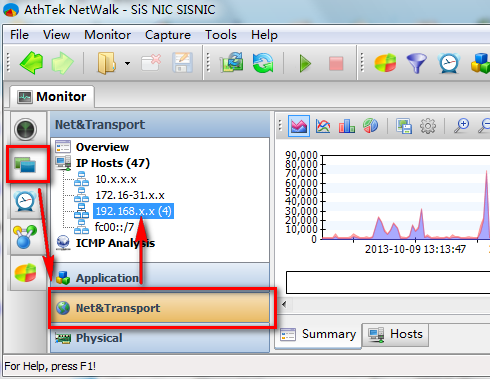Click the alarm clock toolbar icon
The height and width of the screenshot is (379, 490).
[449, 63]
